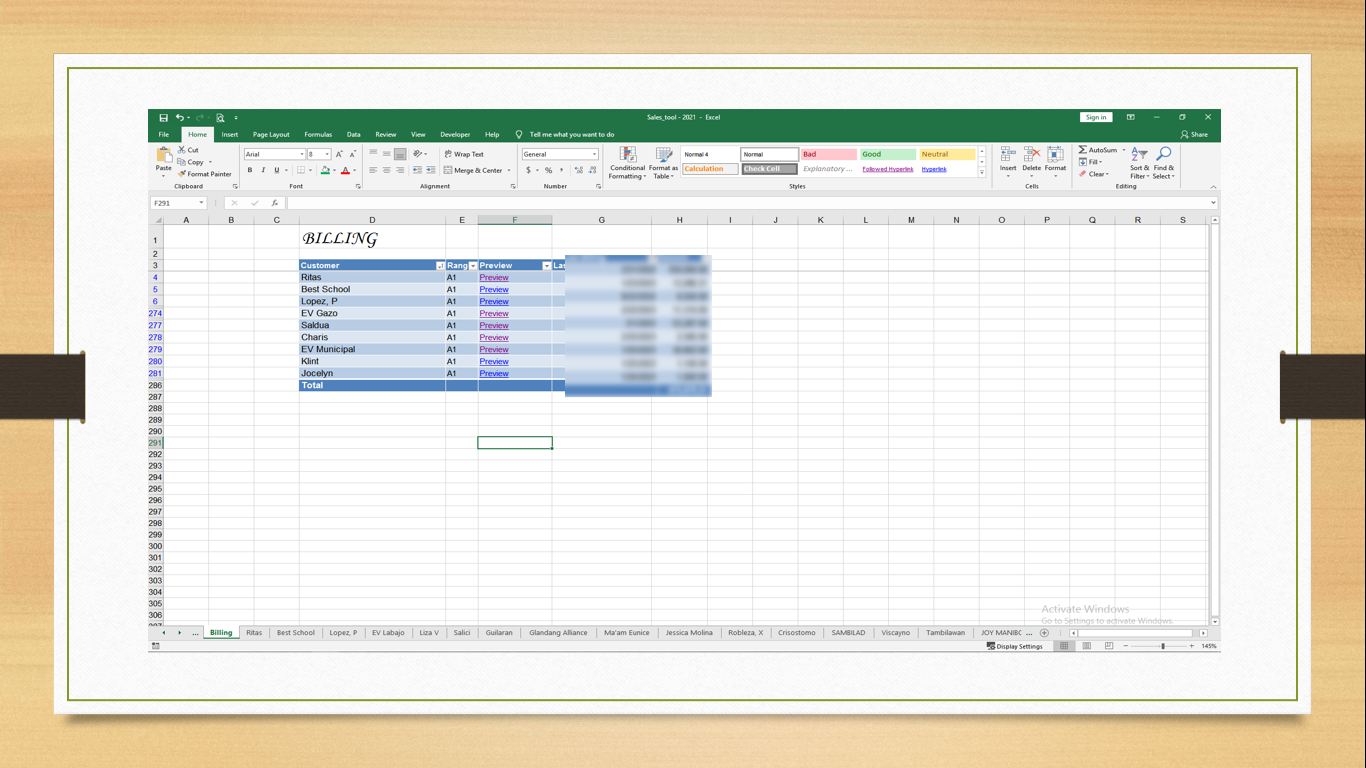Cut the selected cell contents

coord(188,150)
